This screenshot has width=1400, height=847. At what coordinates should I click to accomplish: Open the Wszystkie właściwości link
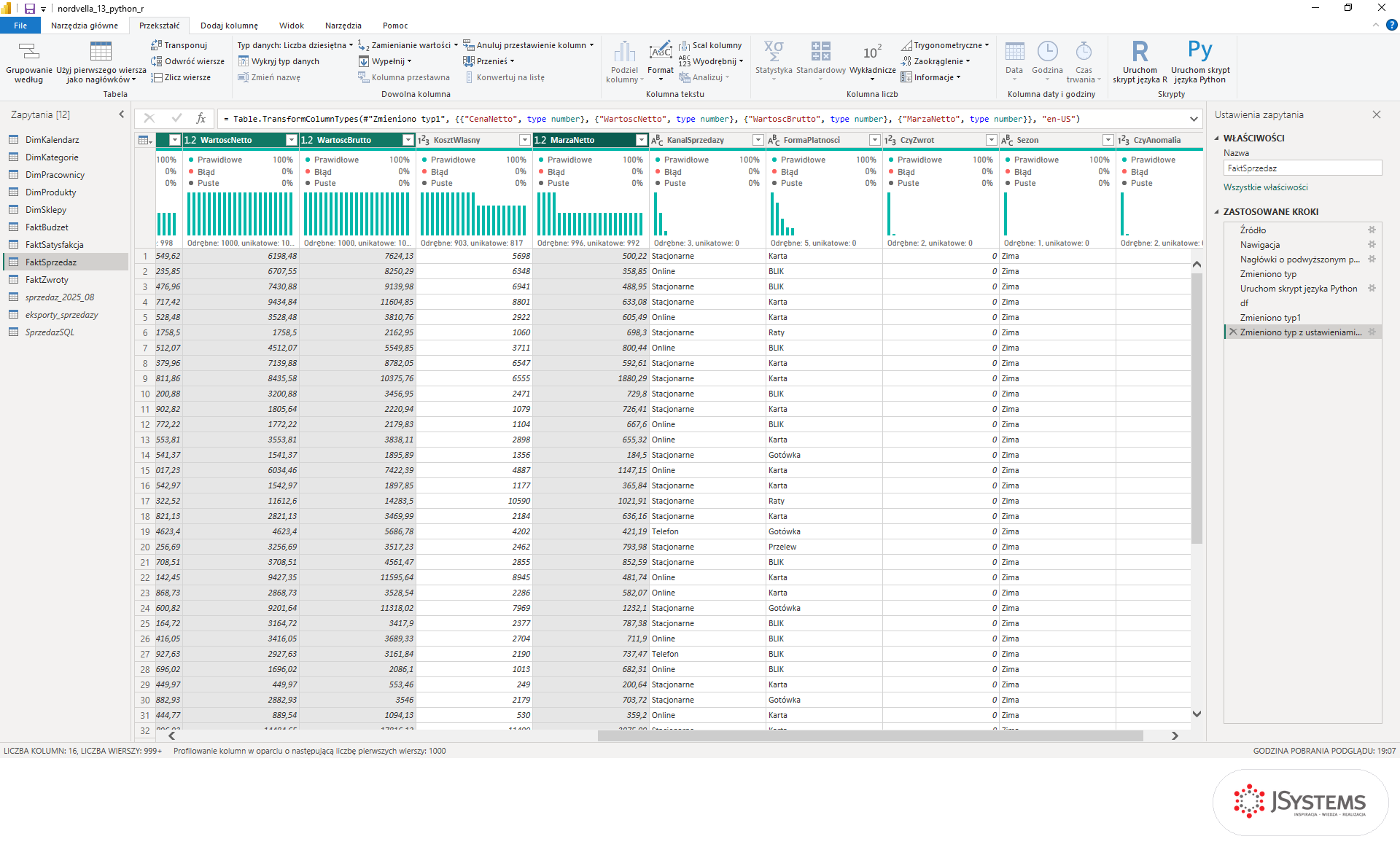click(x=1265, y=187)
